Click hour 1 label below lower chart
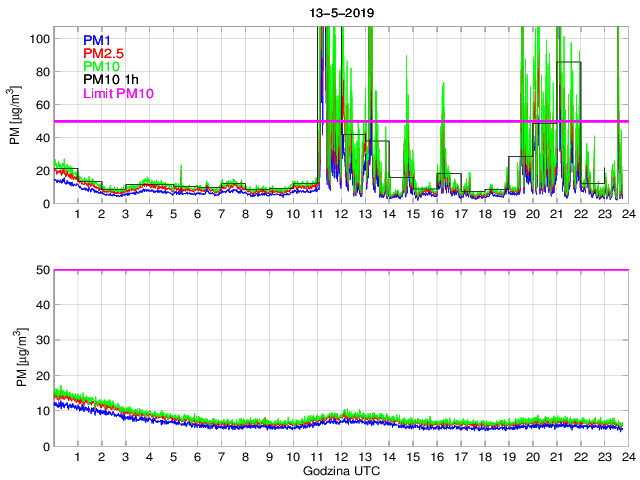640x480 pixels. point(77,457)
